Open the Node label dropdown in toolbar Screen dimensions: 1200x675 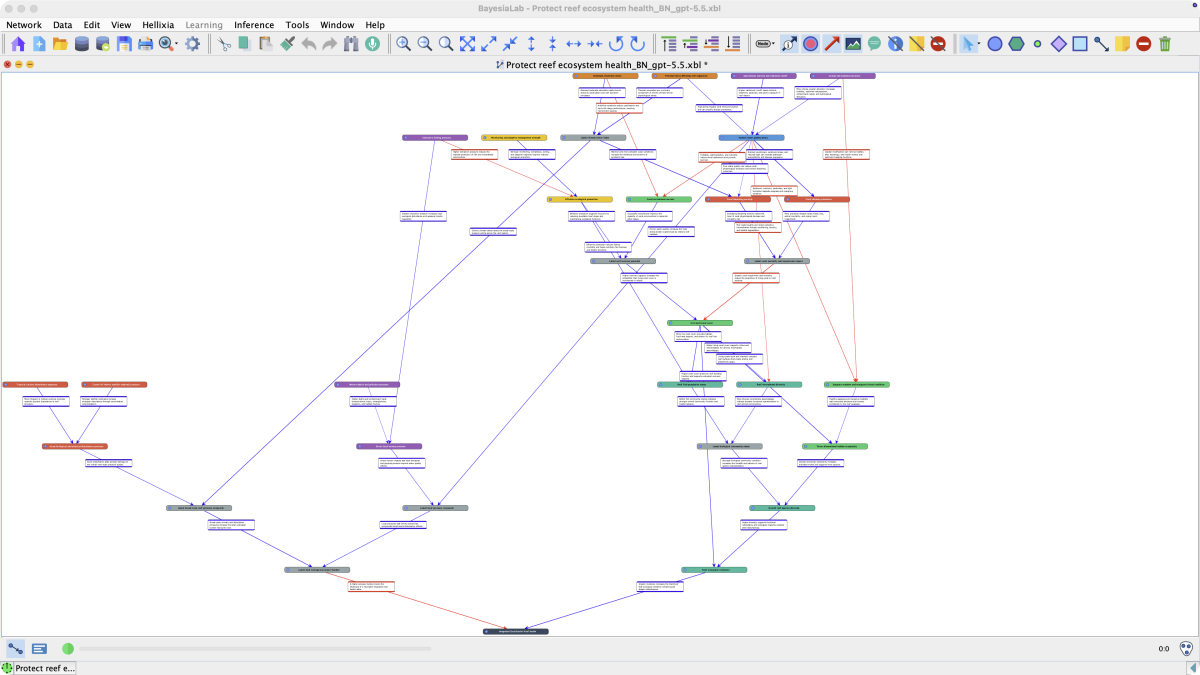(765, 44)
